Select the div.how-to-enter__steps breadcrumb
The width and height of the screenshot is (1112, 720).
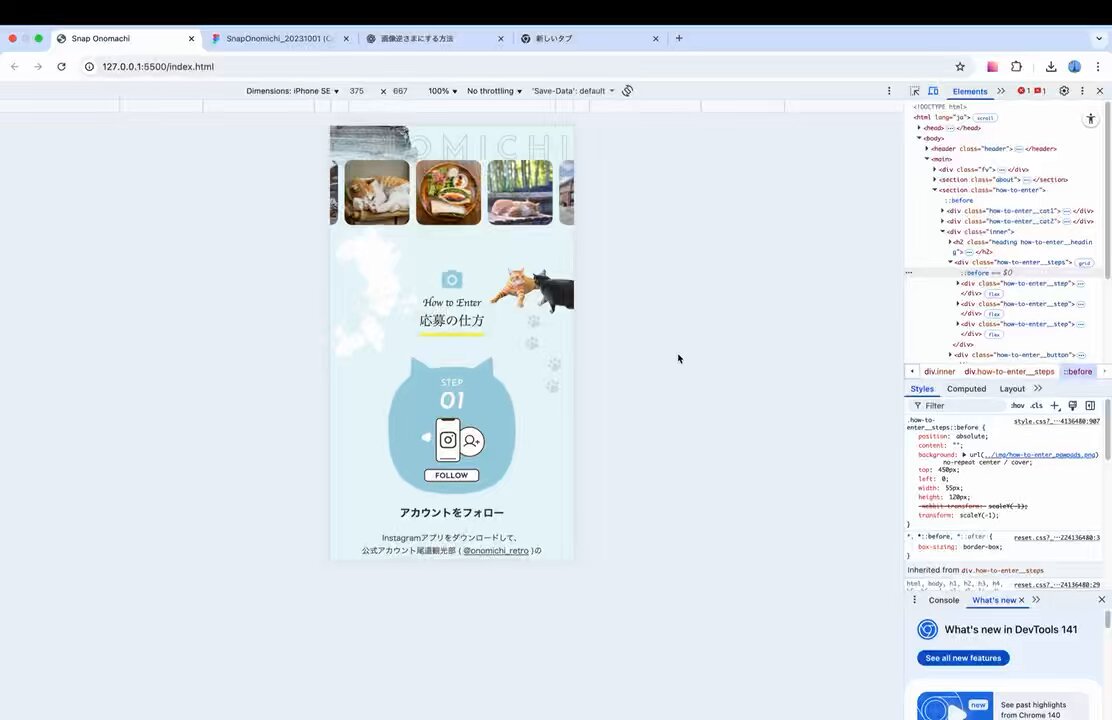point(1009,372)
